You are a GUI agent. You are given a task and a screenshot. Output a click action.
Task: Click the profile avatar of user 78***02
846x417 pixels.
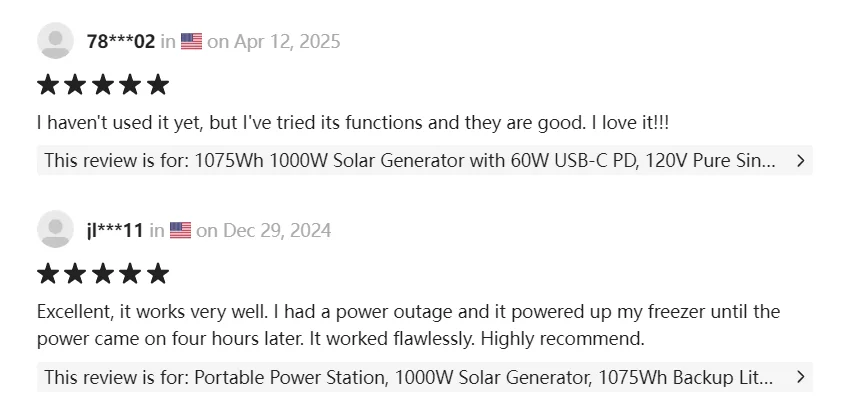pyautogui.click(x=55, y=41)
